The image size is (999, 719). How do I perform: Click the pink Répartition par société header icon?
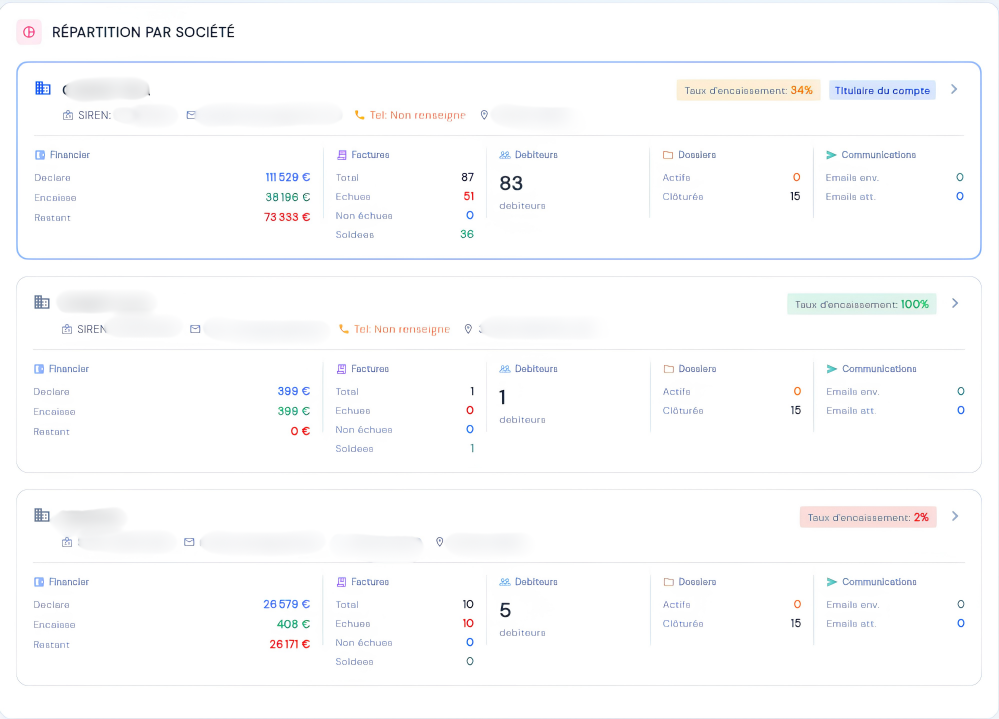(x=29, y=32)
